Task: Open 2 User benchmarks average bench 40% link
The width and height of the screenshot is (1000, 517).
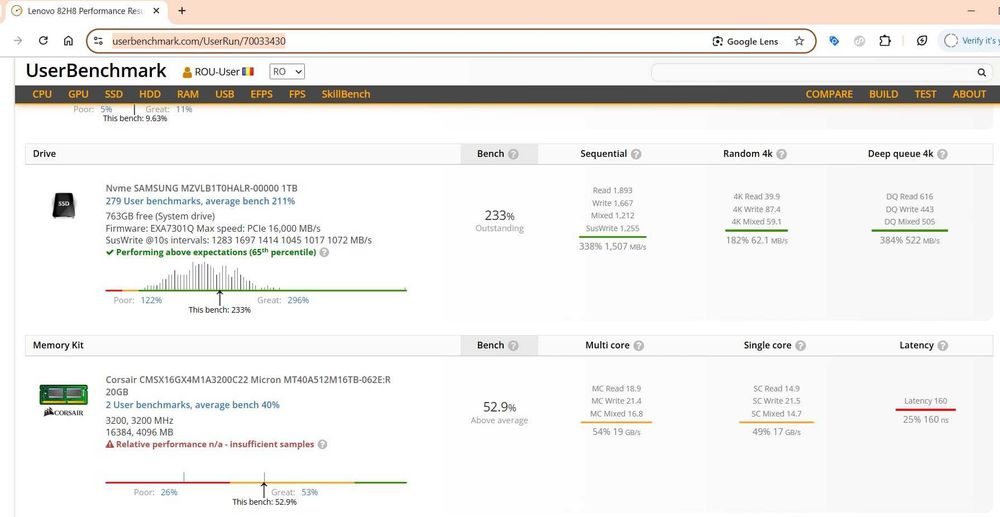Action: [x=193, y=405]
